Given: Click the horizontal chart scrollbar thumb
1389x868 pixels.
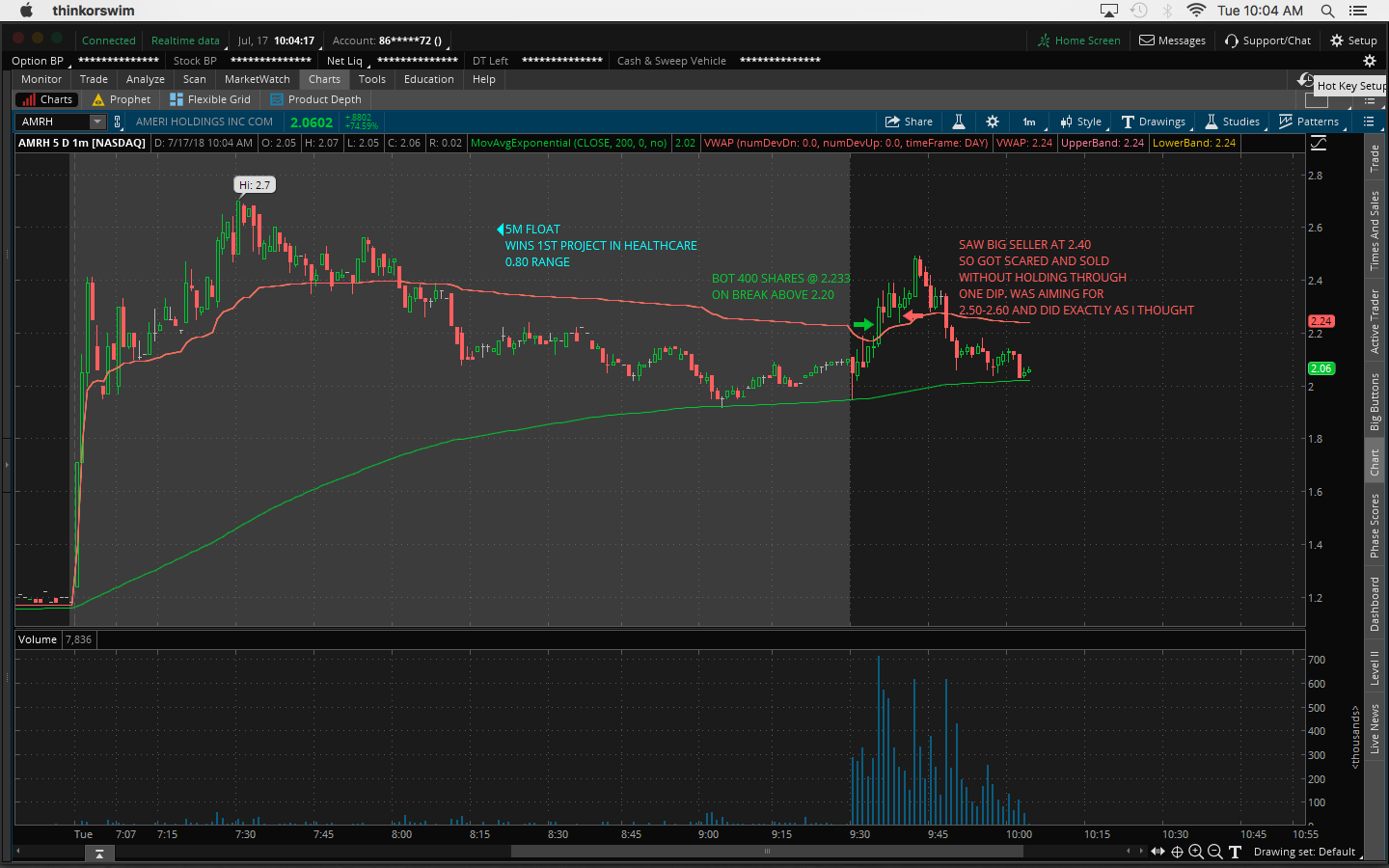Looking at the screenshot, I should [767, 852].
